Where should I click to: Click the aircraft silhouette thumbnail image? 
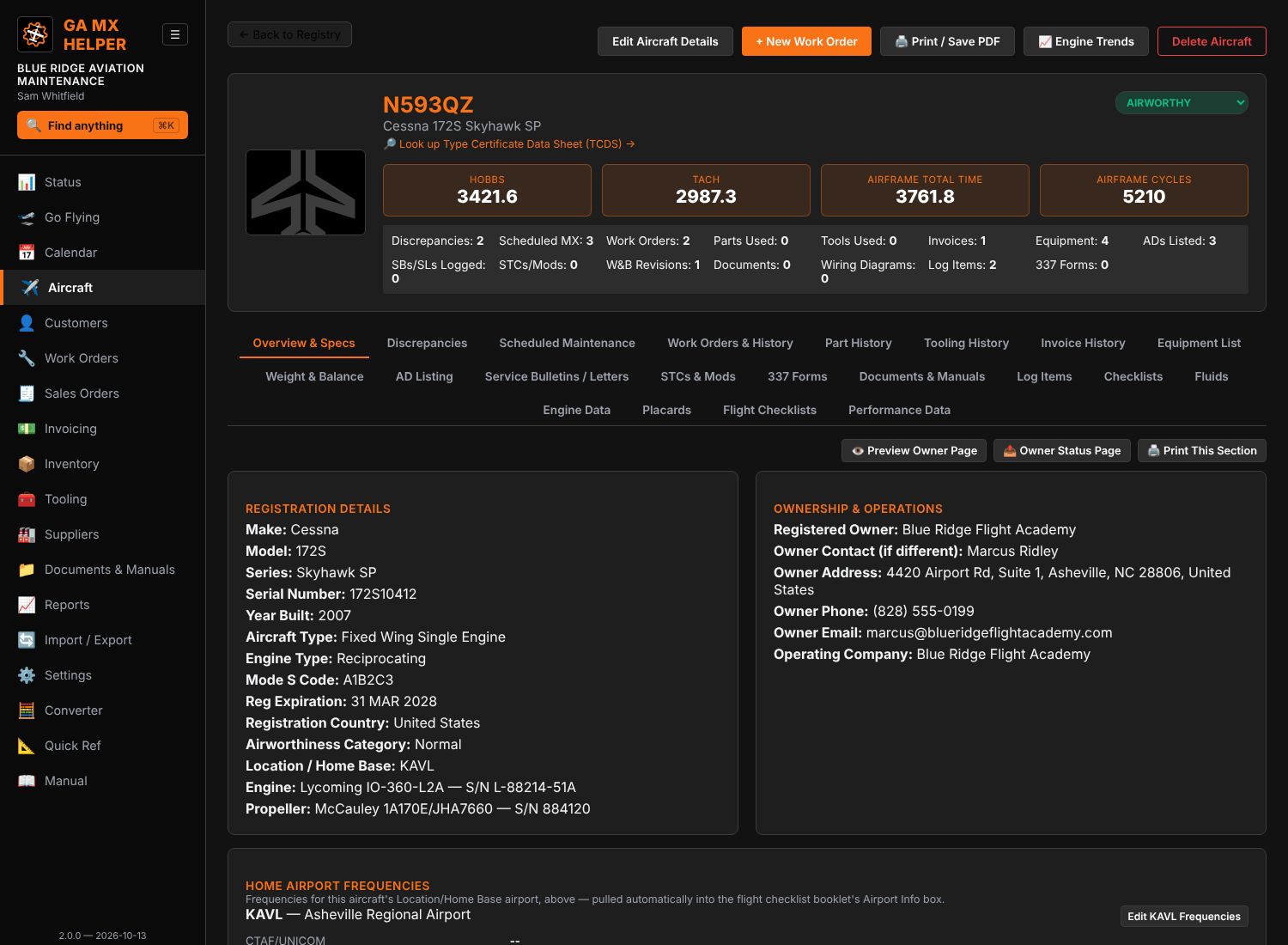click(x=306, y=192)
